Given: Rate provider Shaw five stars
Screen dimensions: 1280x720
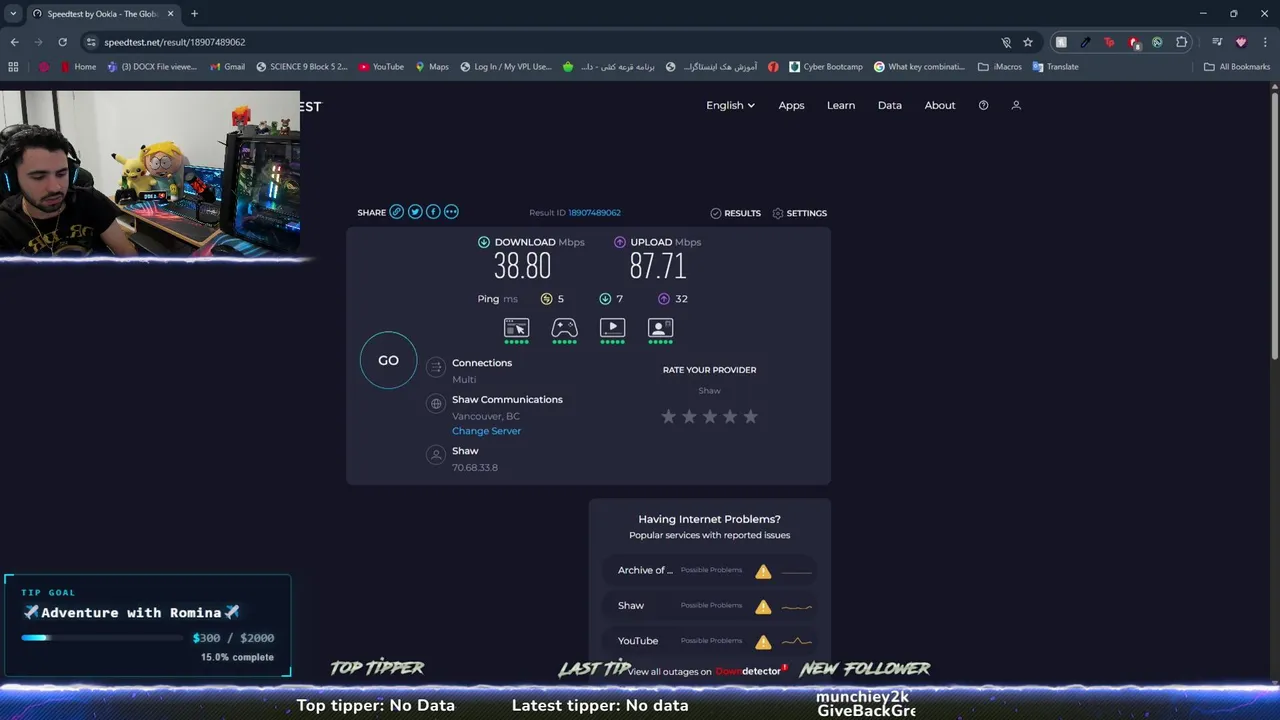Looking at the screenshot, I should click(750, 416).
